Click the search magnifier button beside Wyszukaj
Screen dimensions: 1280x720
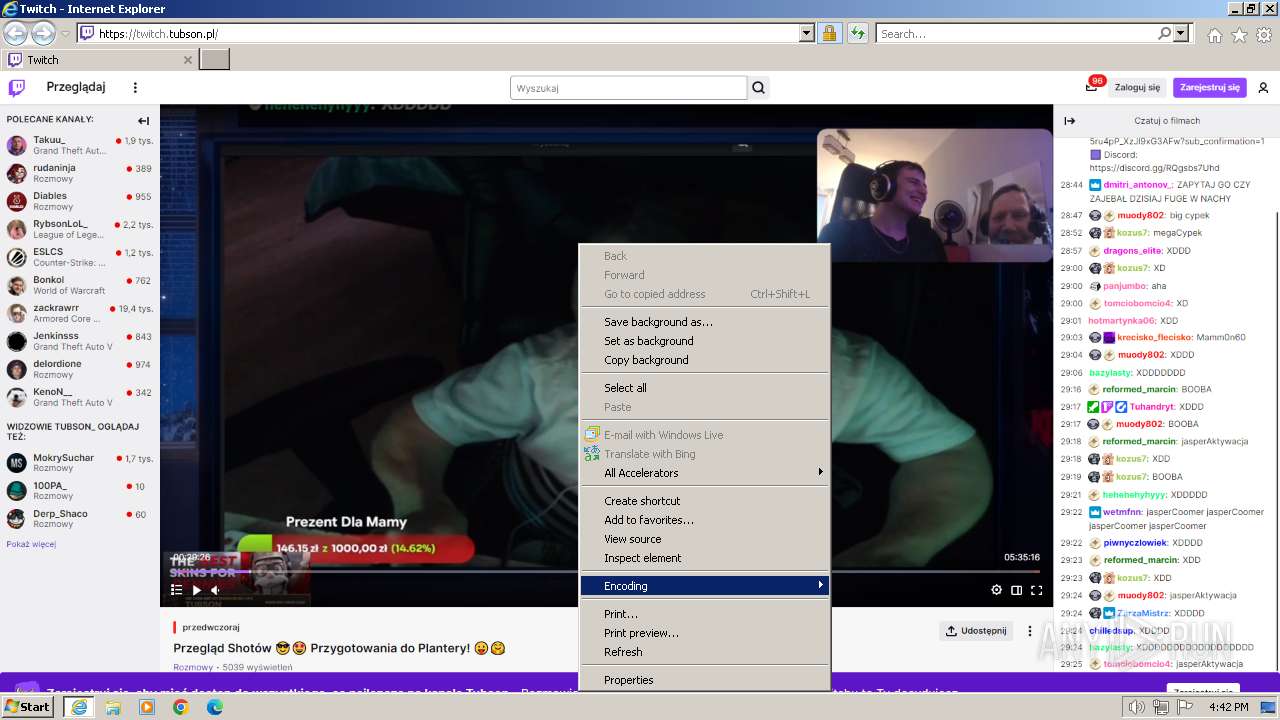759,88
